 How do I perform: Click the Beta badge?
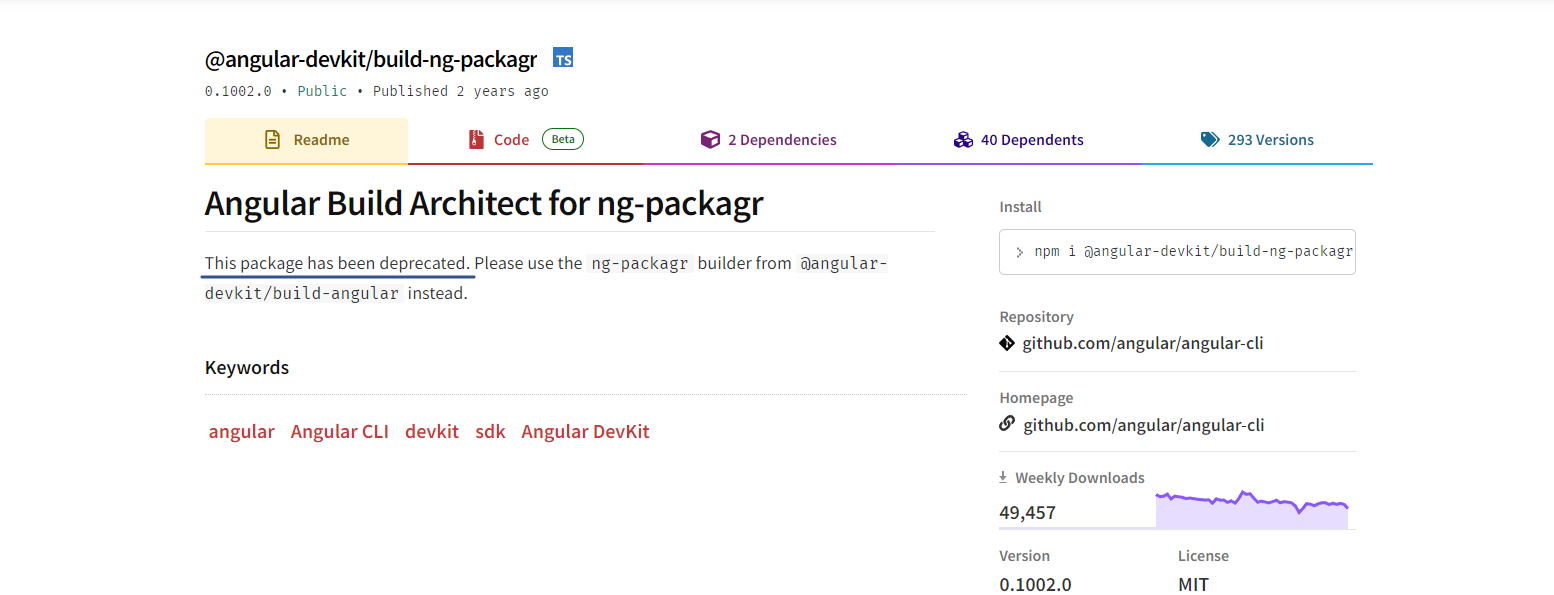click(x=563, y=139)
